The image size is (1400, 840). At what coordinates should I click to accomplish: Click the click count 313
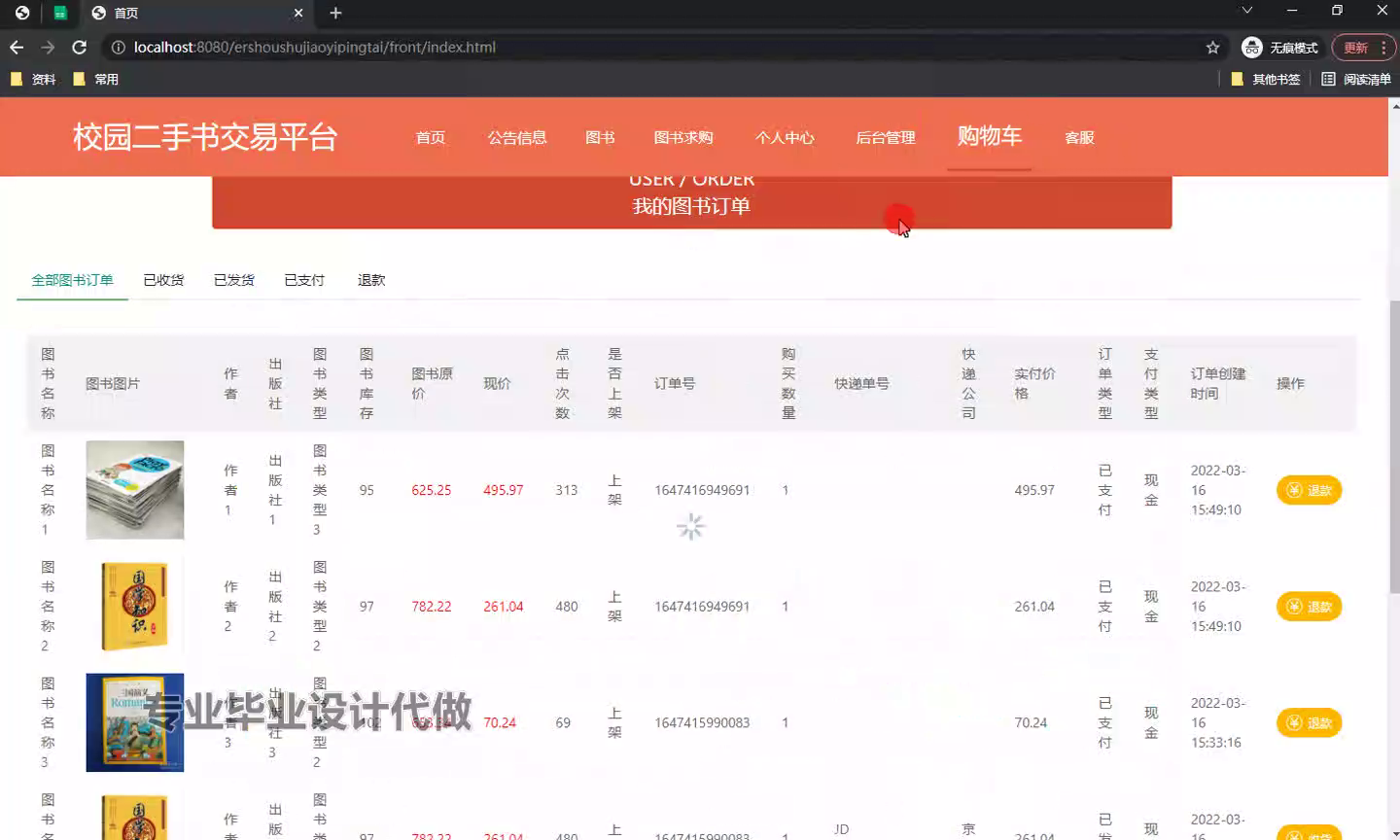point(567,490)
